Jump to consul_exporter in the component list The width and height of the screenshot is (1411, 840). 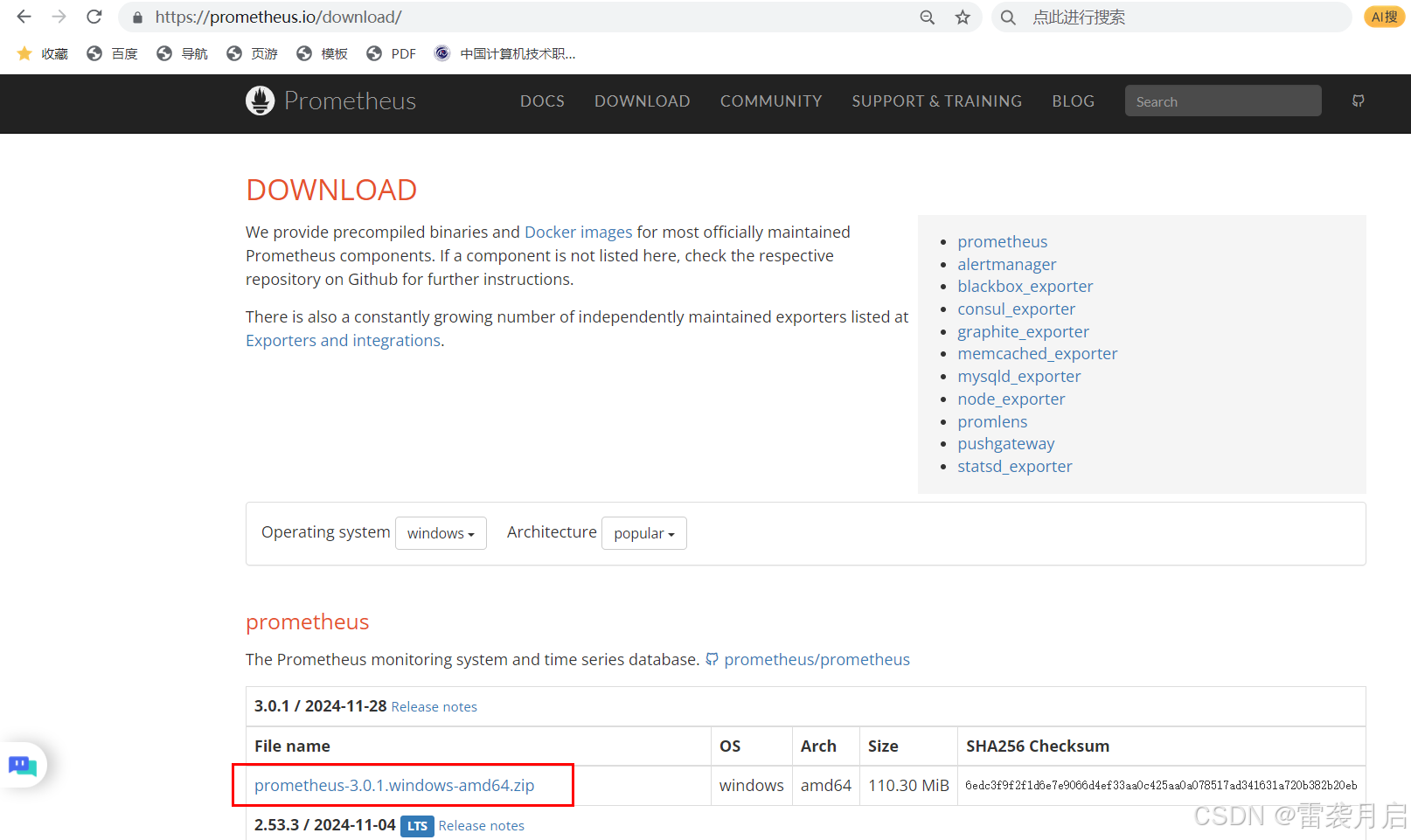coord(1016,309)
